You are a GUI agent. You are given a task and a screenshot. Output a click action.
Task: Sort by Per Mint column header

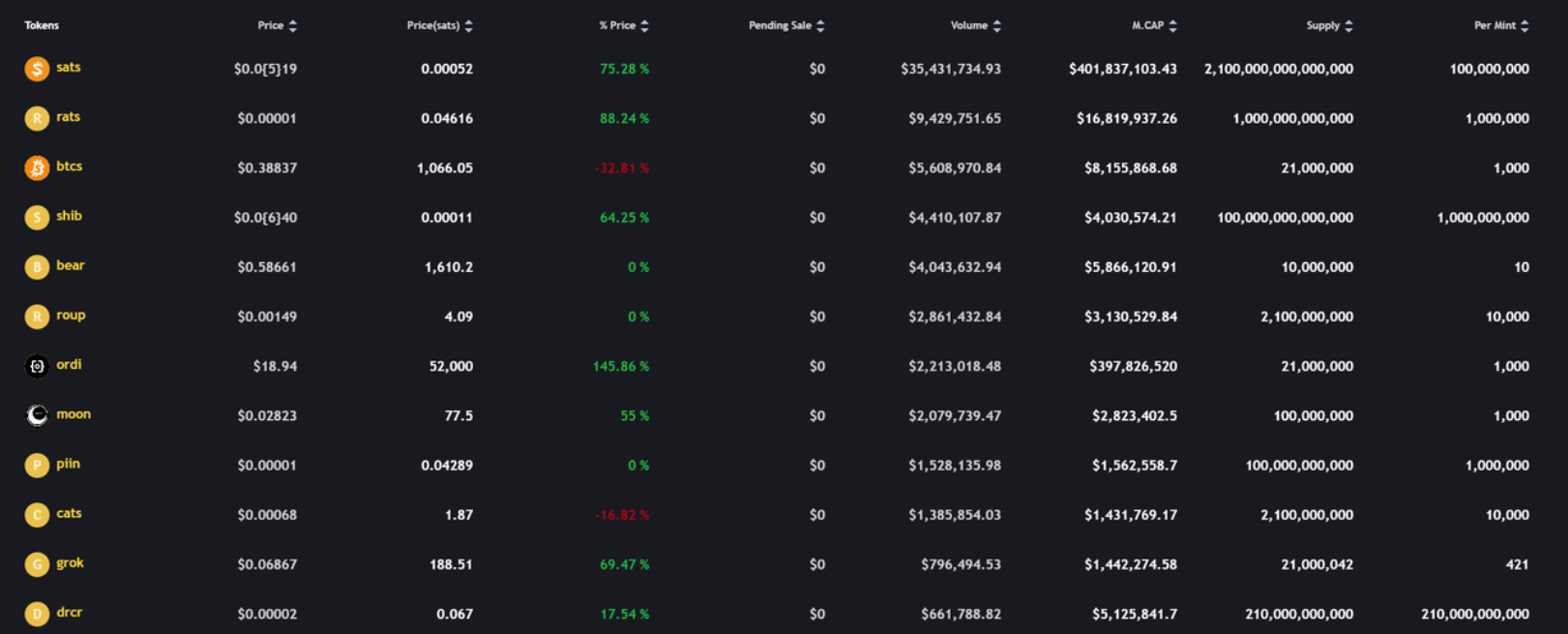(1494, 26)
